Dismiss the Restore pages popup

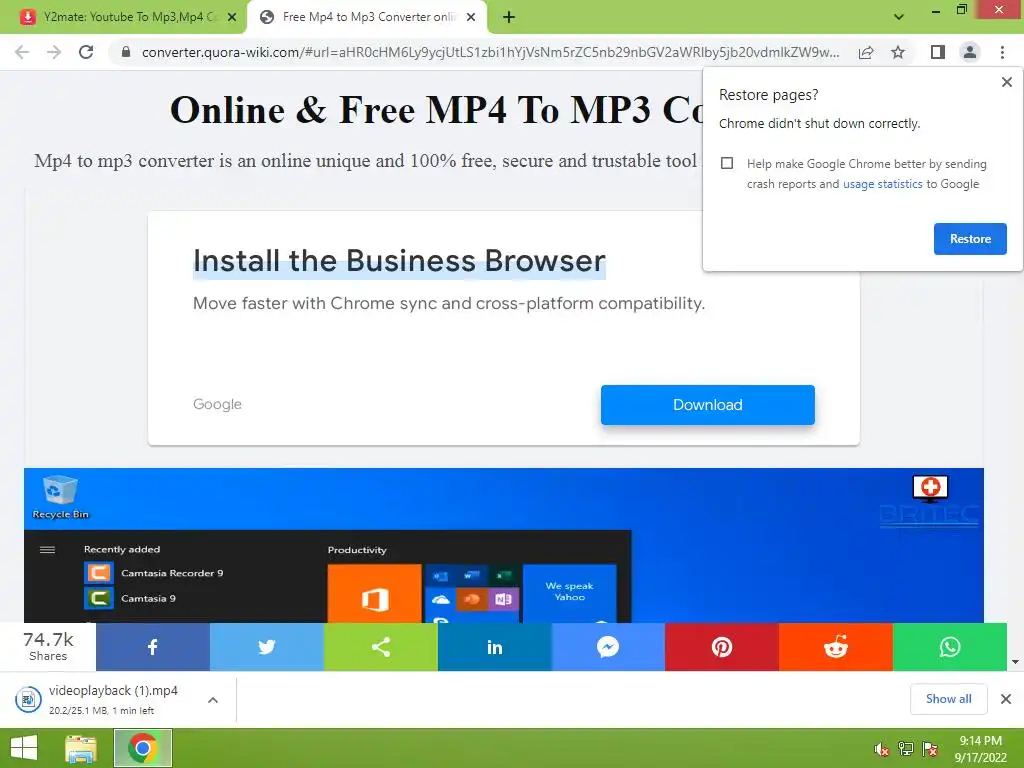pyautogui.click(x=1006, y=82)
